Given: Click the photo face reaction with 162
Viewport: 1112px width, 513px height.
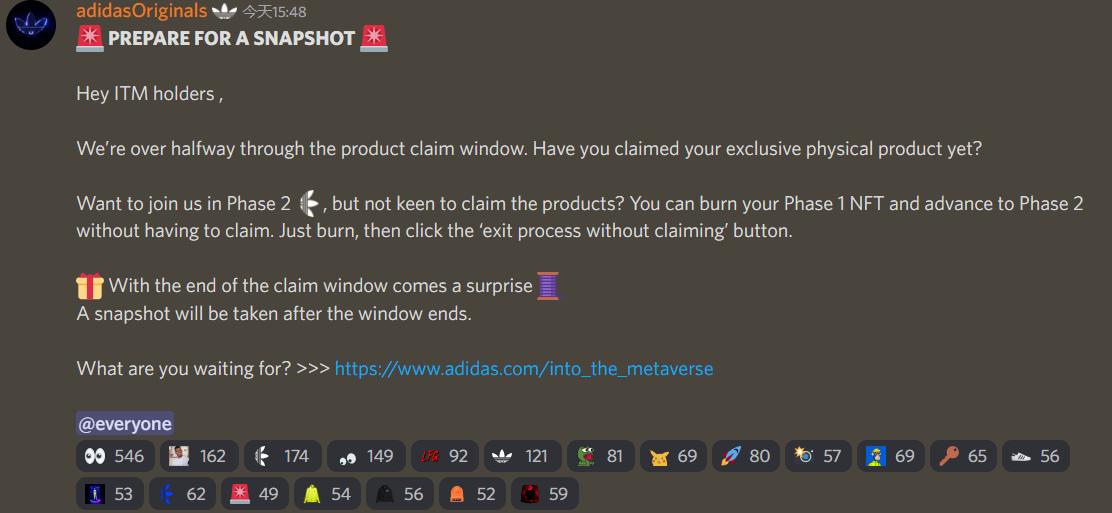Looking at the screenshot, I should click(x=199, y=456).
